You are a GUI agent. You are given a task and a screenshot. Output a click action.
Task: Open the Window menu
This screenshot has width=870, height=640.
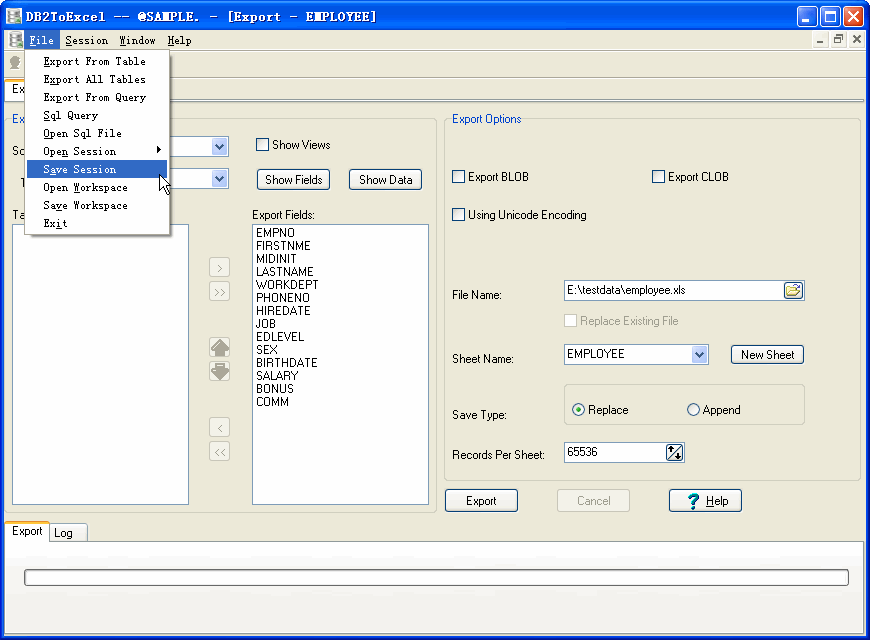[x=138, y=41]
